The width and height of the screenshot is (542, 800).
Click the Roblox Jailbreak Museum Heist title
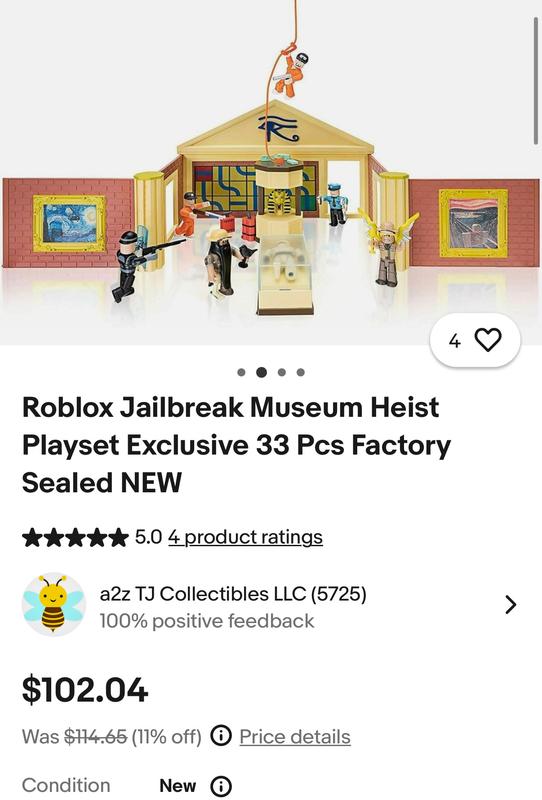point(236,445)
